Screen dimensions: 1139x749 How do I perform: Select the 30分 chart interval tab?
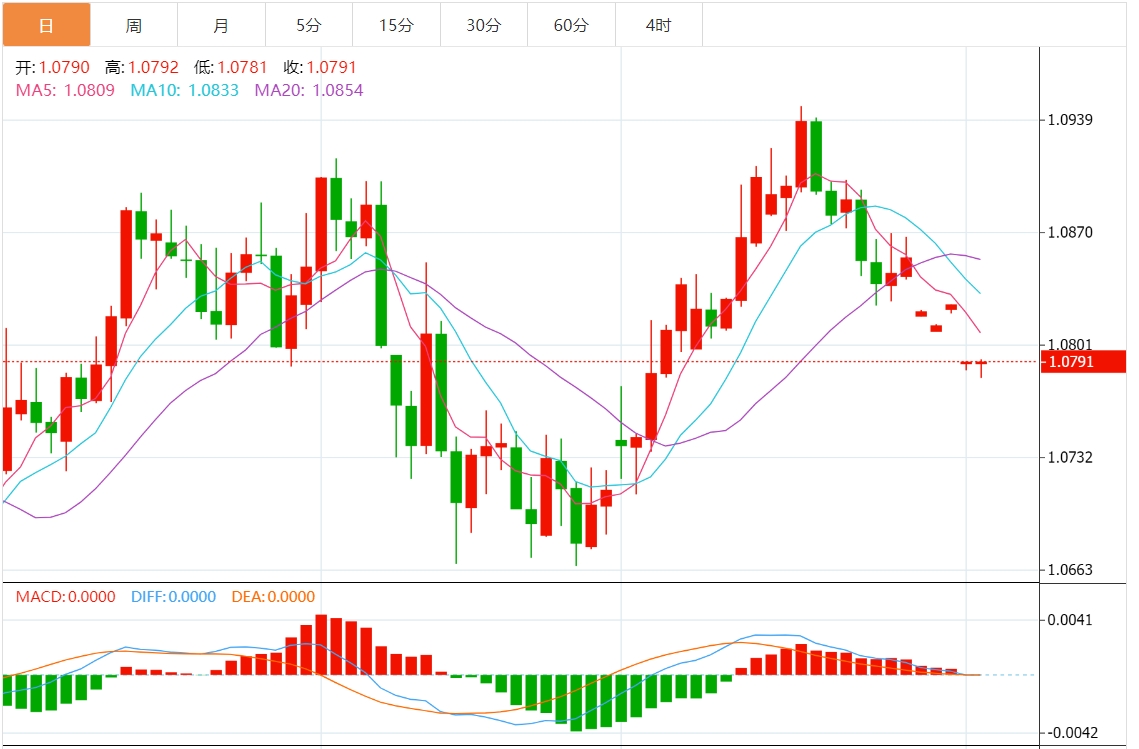(484, 25)
